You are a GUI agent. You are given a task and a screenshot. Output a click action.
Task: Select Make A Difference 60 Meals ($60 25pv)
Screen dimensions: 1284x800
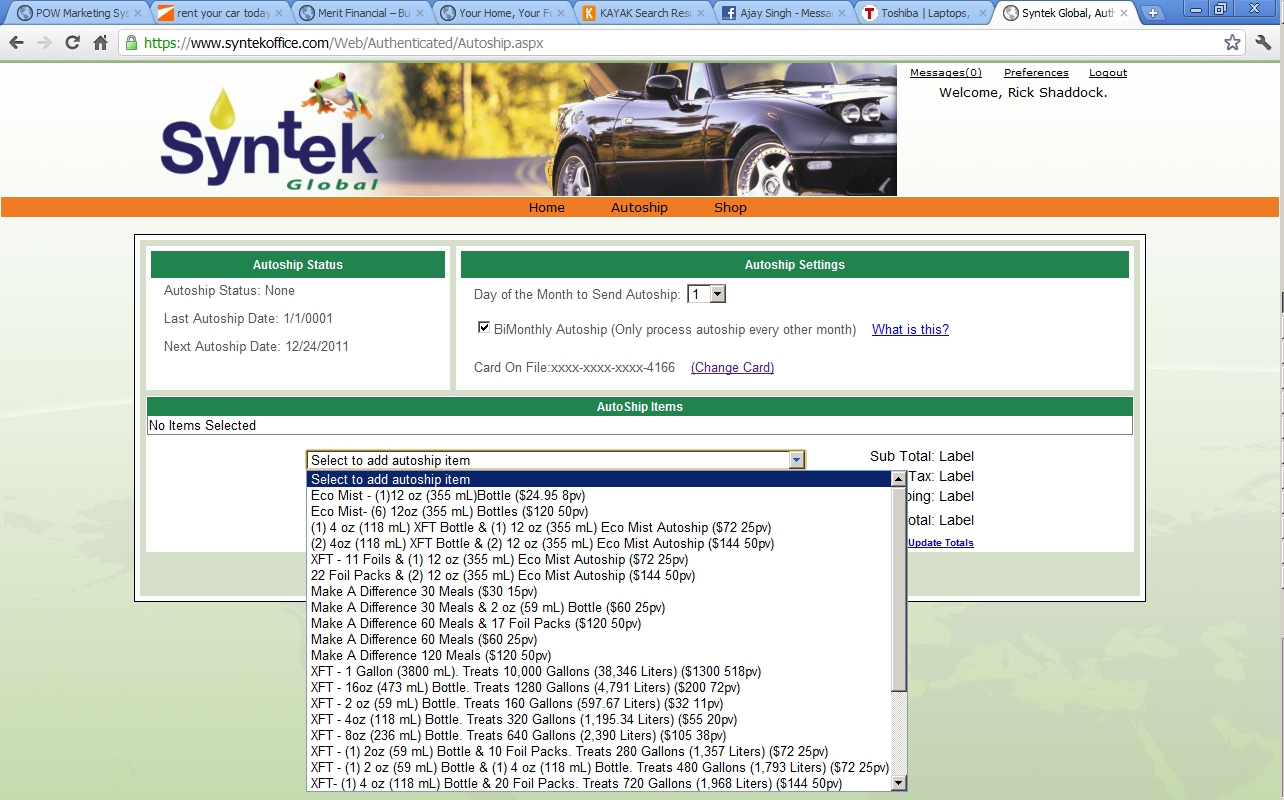(x=598, y=639)
